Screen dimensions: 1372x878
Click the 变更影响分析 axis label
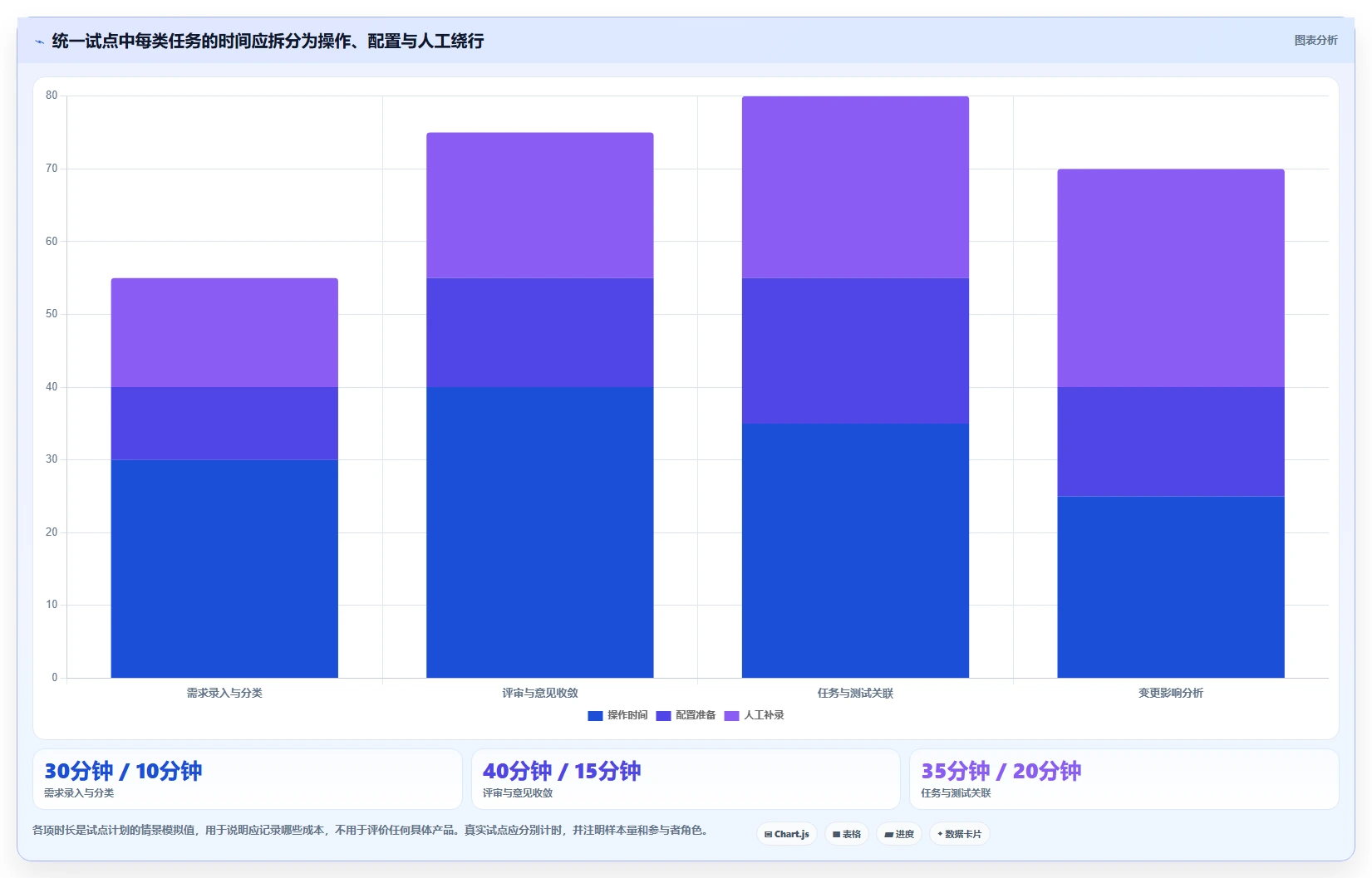tap(1171, 693)
